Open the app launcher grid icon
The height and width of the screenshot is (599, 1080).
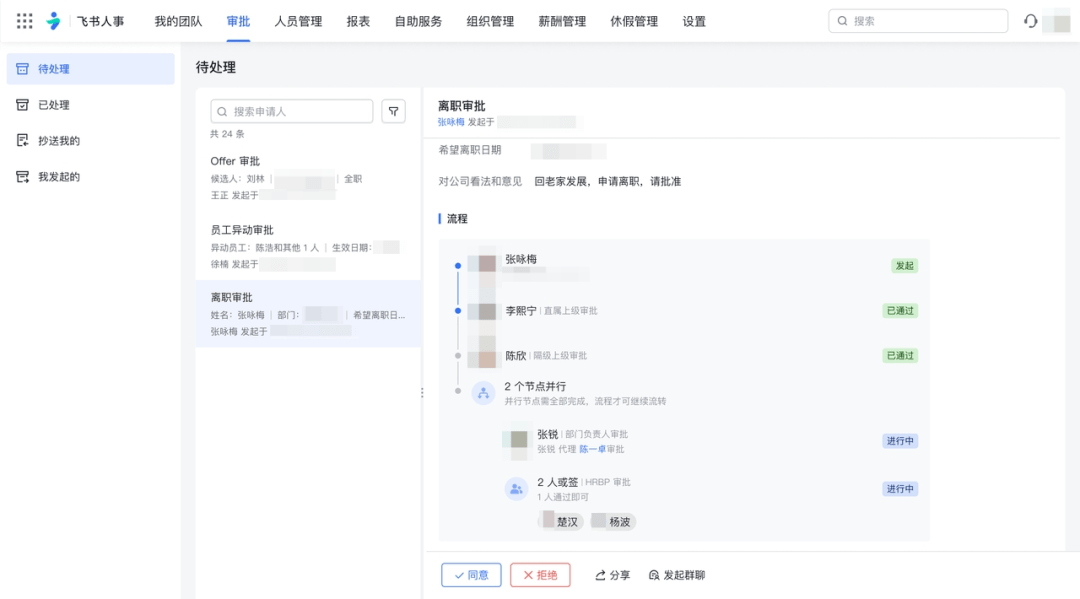[25, 21]
